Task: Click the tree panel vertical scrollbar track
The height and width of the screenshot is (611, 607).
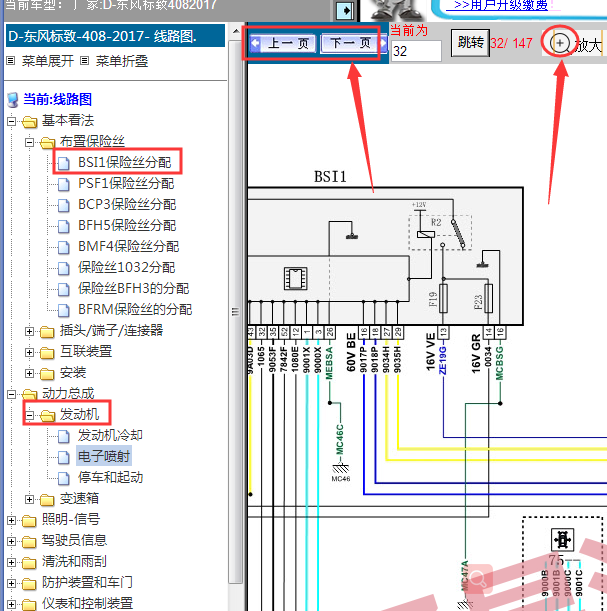Action: pyautogui.click(x=236, y=310)
